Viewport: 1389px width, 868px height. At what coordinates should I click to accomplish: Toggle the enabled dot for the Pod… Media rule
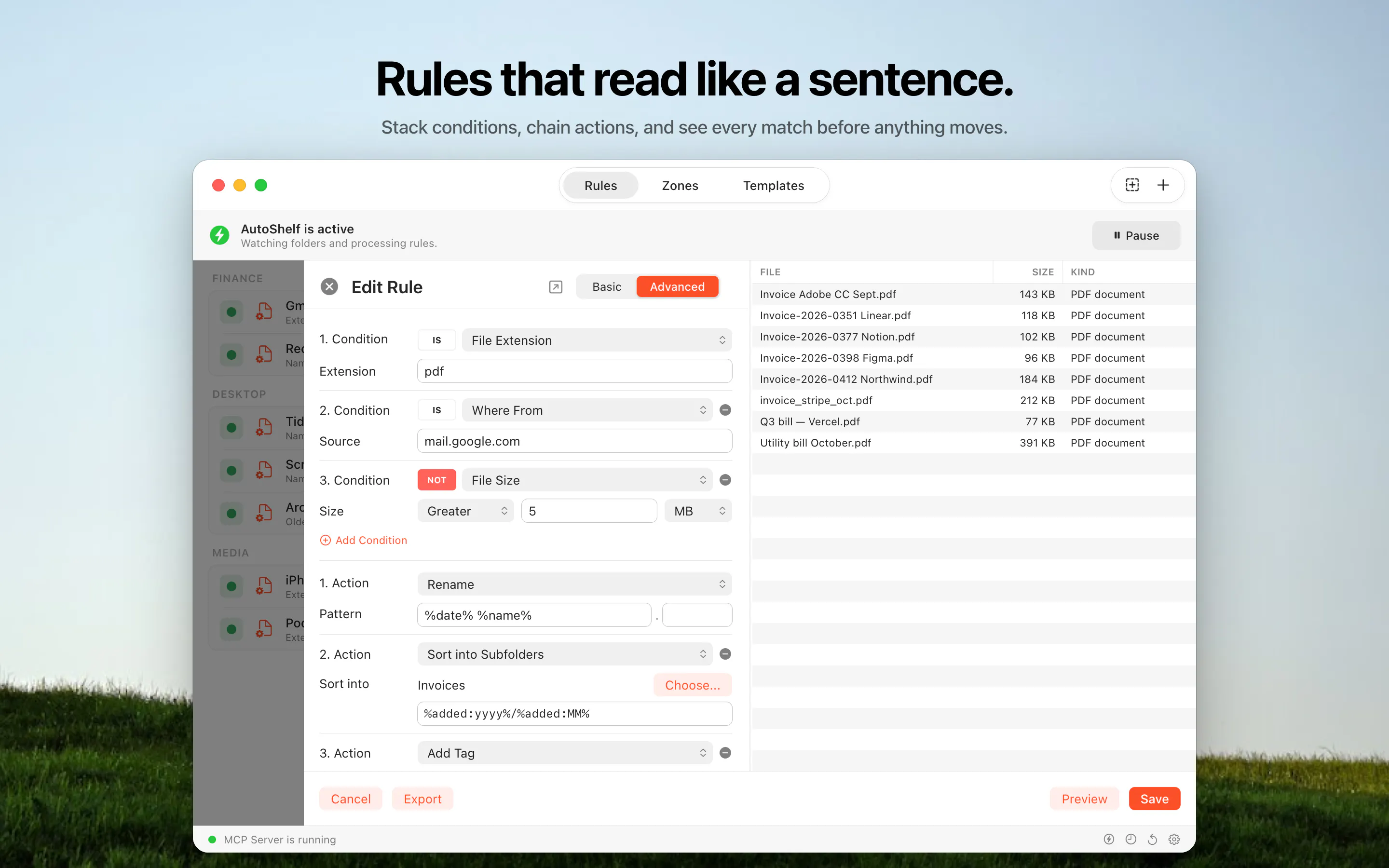(x=231, y=629)
